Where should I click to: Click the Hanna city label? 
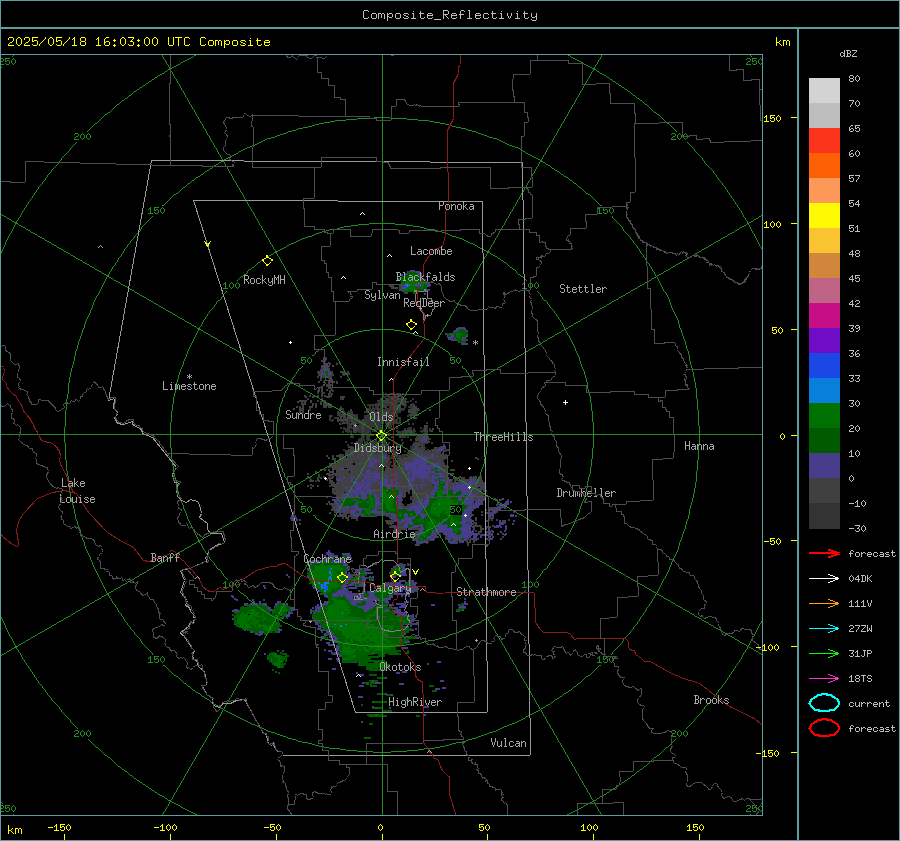(x=699, y=446)
